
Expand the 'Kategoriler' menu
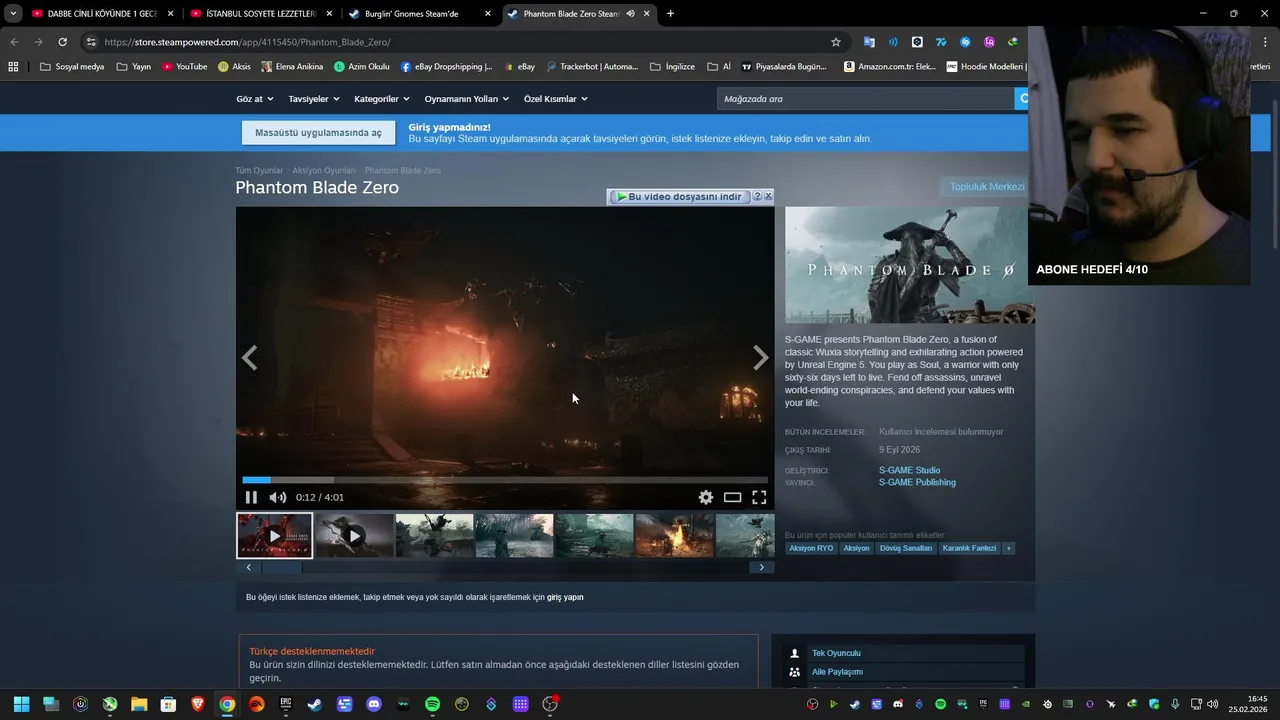382,99
